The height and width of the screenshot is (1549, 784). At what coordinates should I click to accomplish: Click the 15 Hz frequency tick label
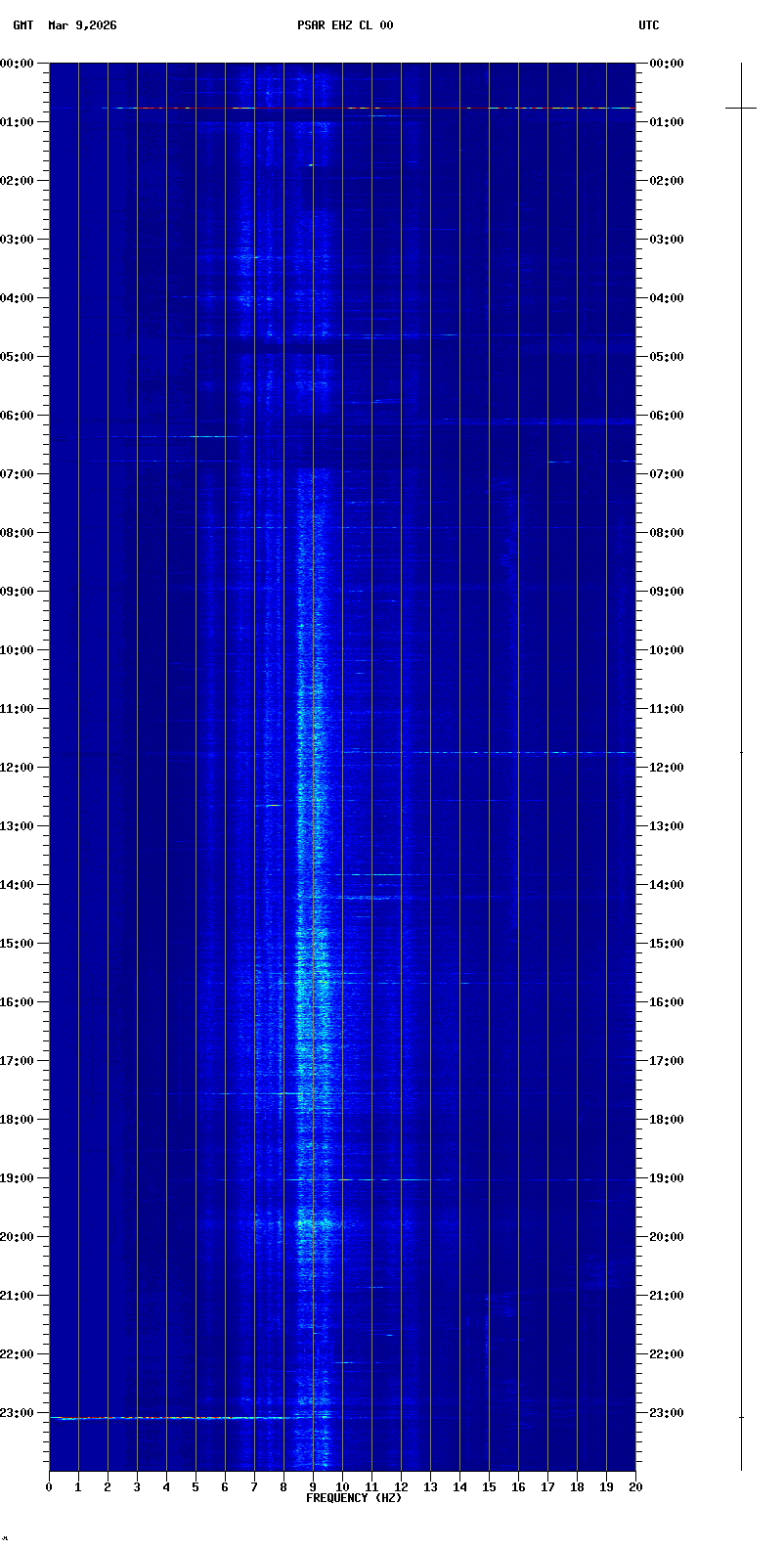coord(489,1487)
